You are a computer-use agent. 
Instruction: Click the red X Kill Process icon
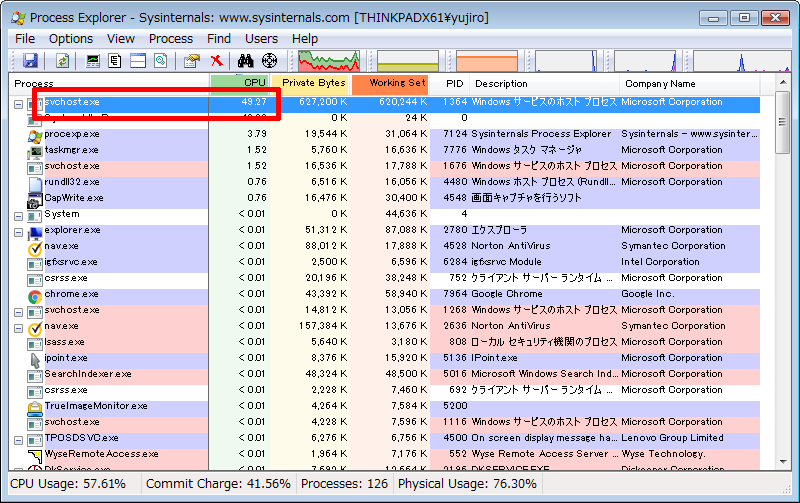217,61
